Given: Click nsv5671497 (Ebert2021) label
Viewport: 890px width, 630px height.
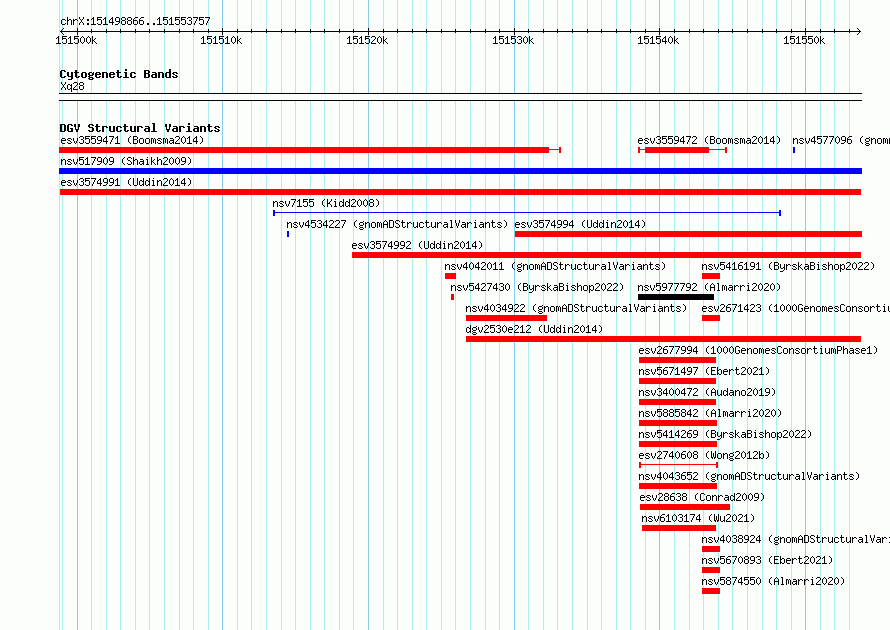Looking at the screenshot, I should tap(704, 371).
